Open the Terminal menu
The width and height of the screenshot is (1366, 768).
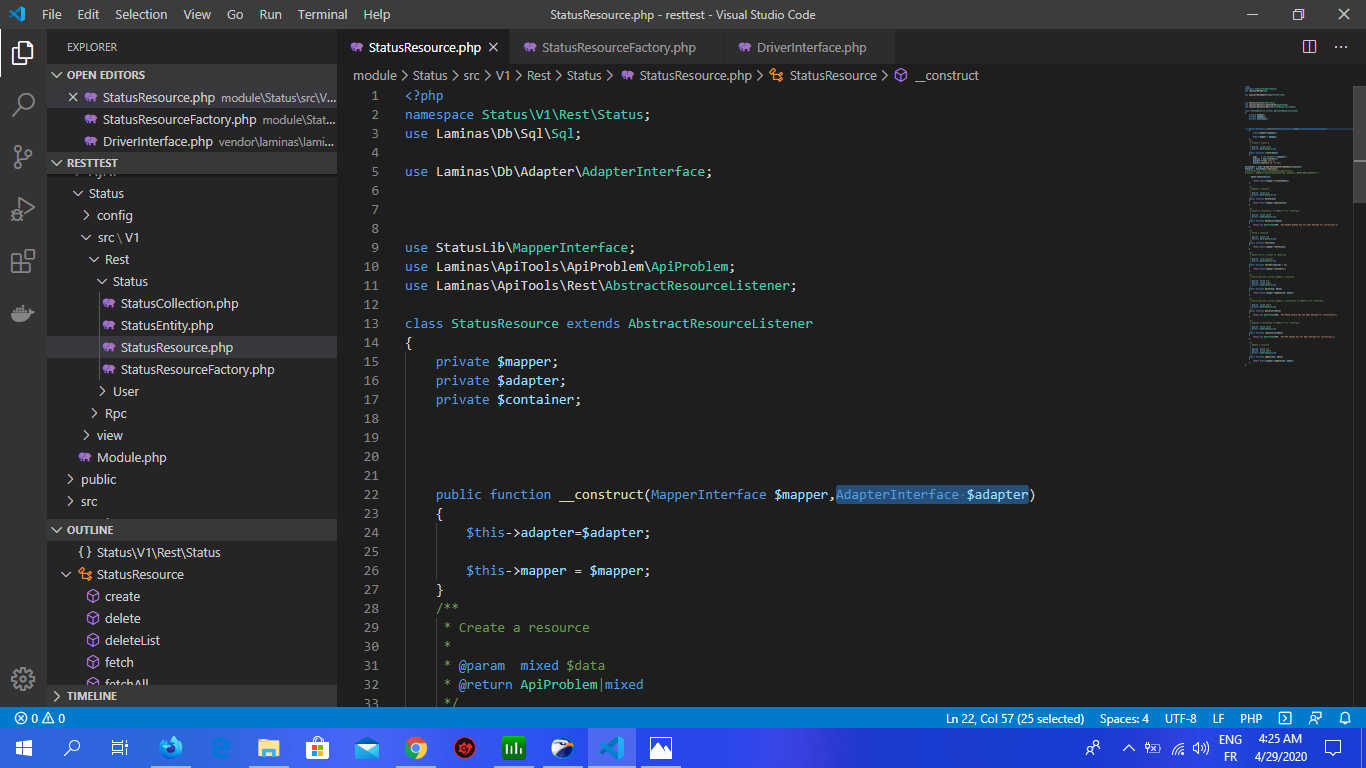(322, 15)
